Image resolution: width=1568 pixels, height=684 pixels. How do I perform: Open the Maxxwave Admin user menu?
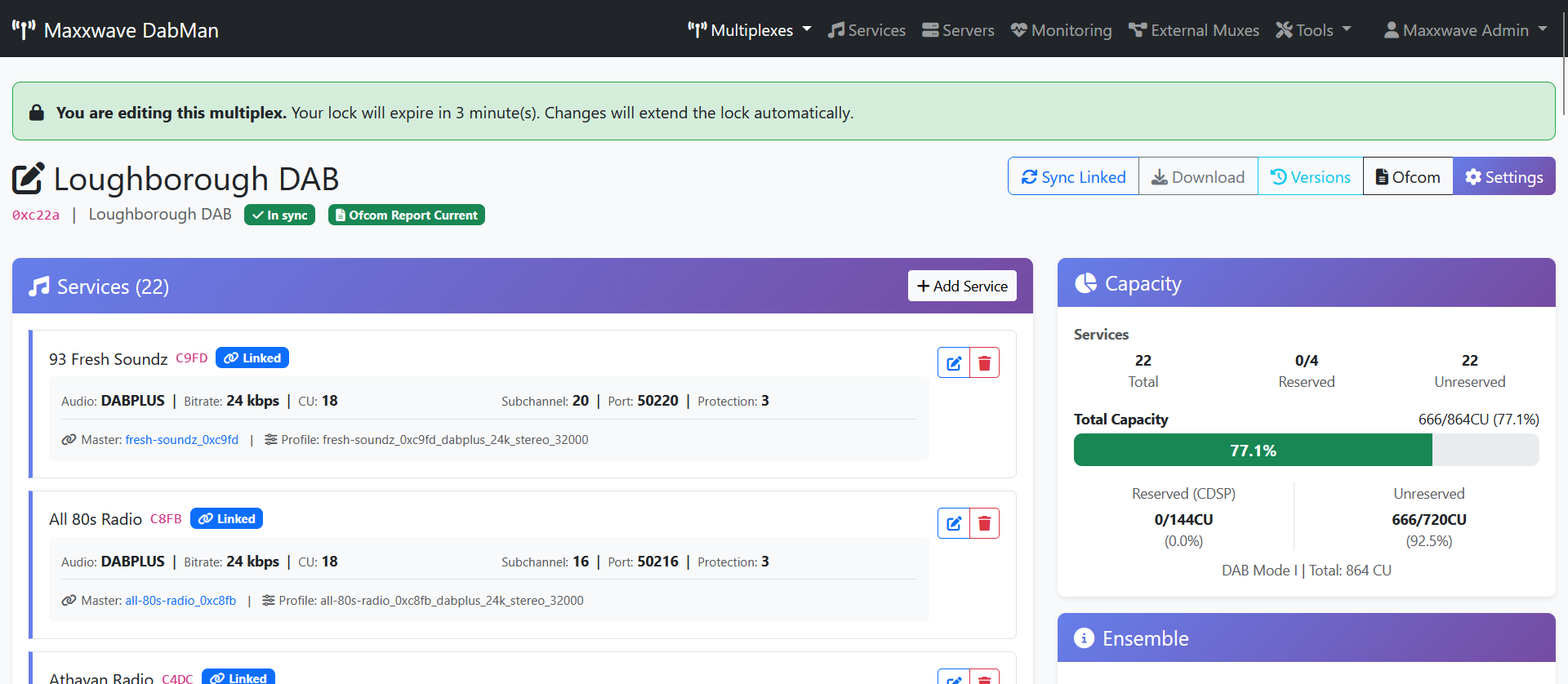[x=1465, y=30]
